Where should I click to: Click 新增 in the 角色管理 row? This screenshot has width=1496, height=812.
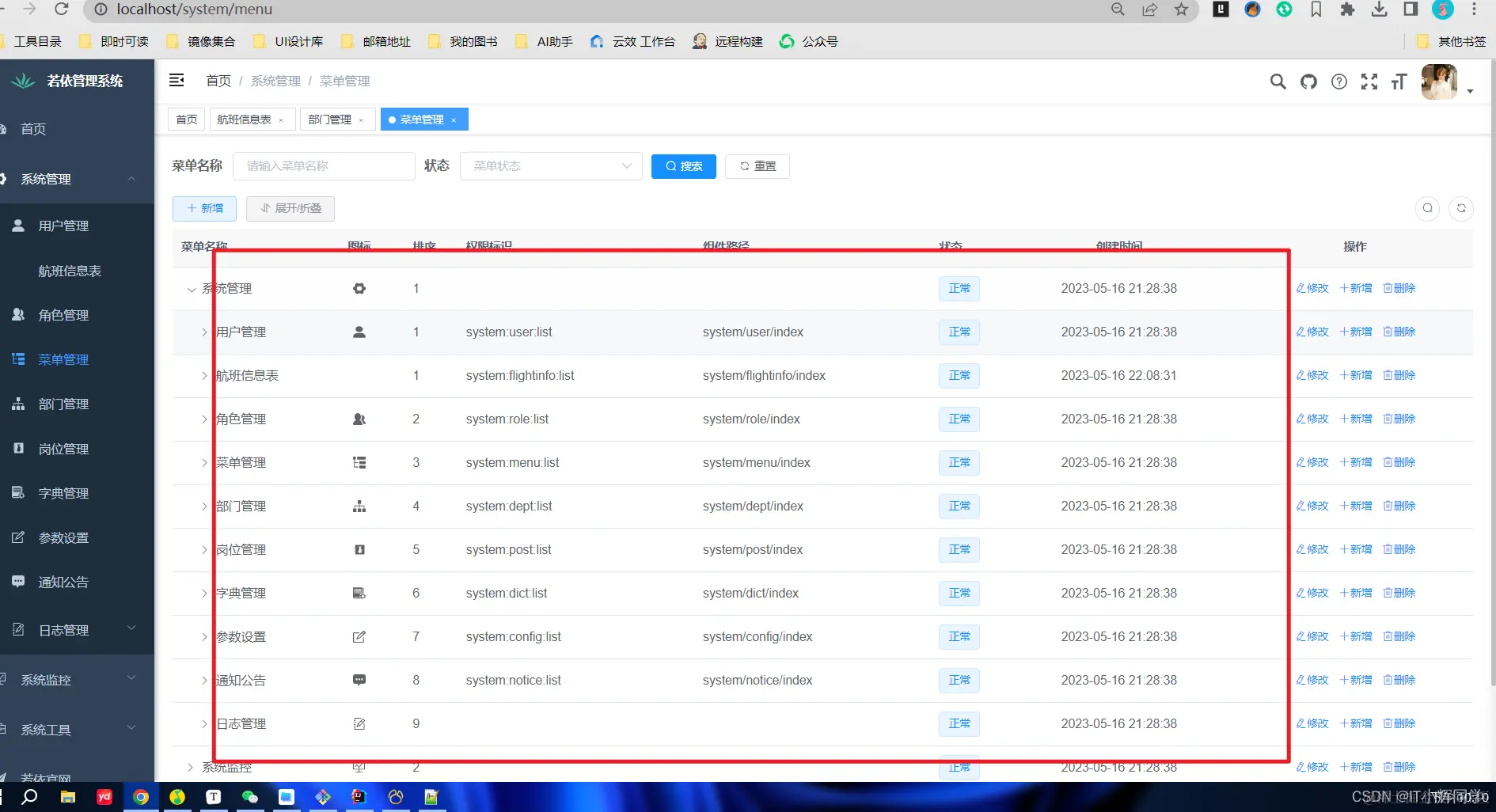coord(1356,419)
